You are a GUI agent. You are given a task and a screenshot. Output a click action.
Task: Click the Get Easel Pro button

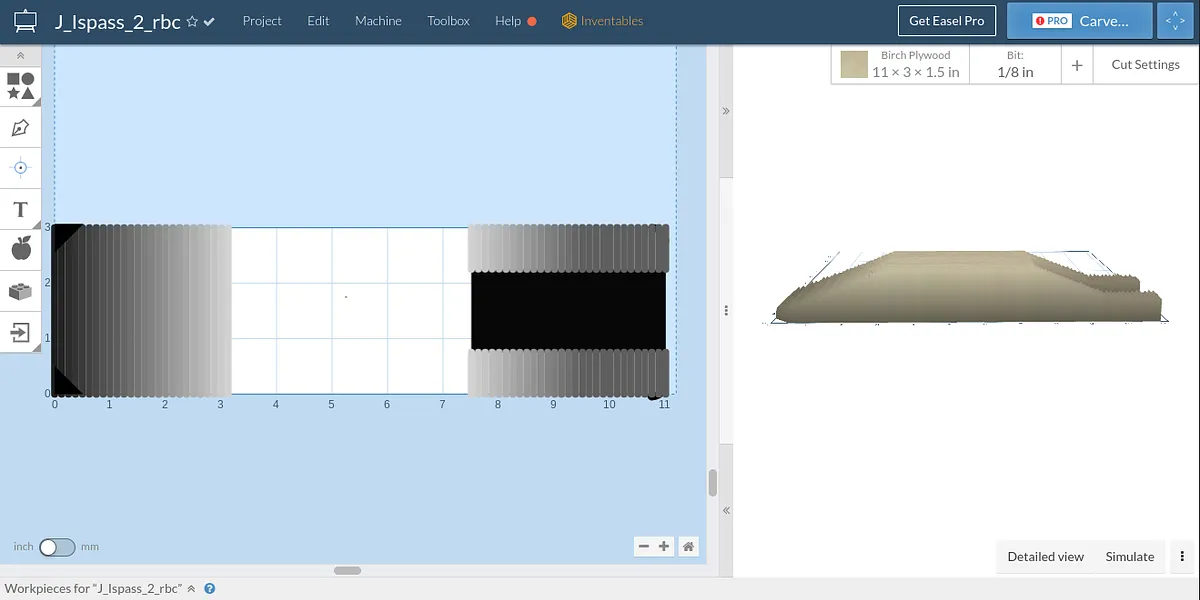click(x=946, y=21)
